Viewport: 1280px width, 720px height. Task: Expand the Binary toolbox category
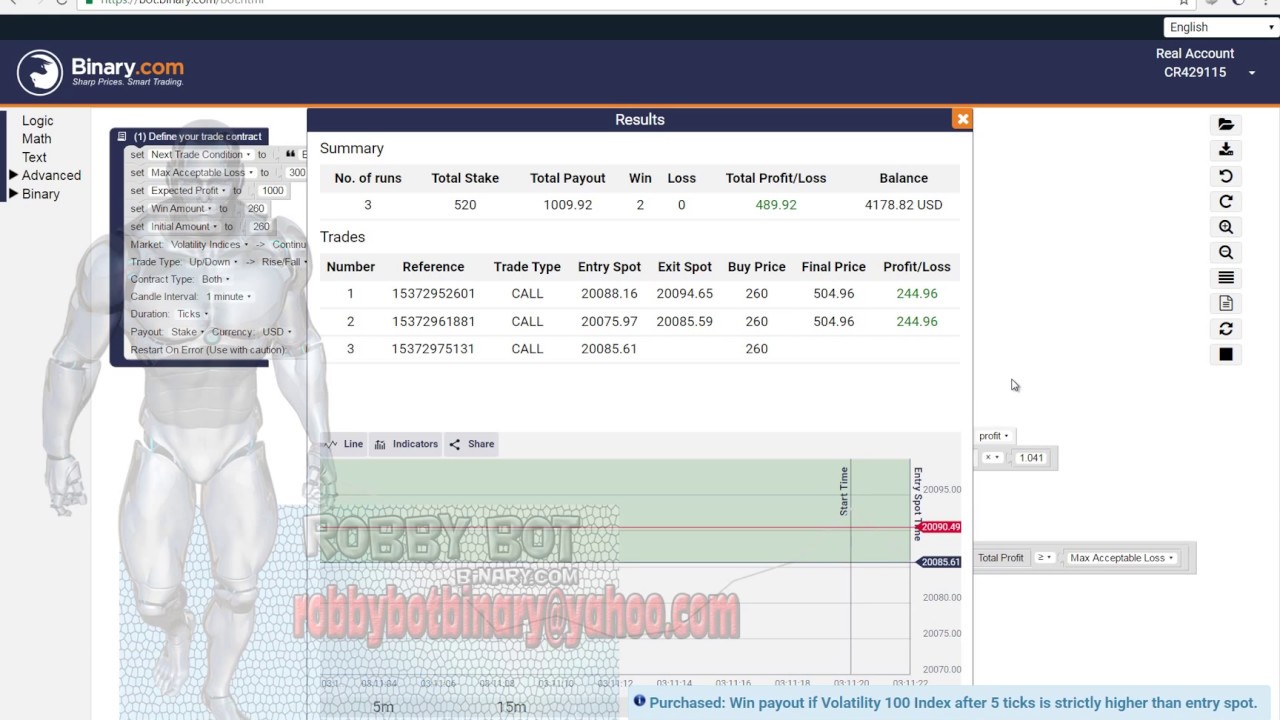[x=34, y=194]
